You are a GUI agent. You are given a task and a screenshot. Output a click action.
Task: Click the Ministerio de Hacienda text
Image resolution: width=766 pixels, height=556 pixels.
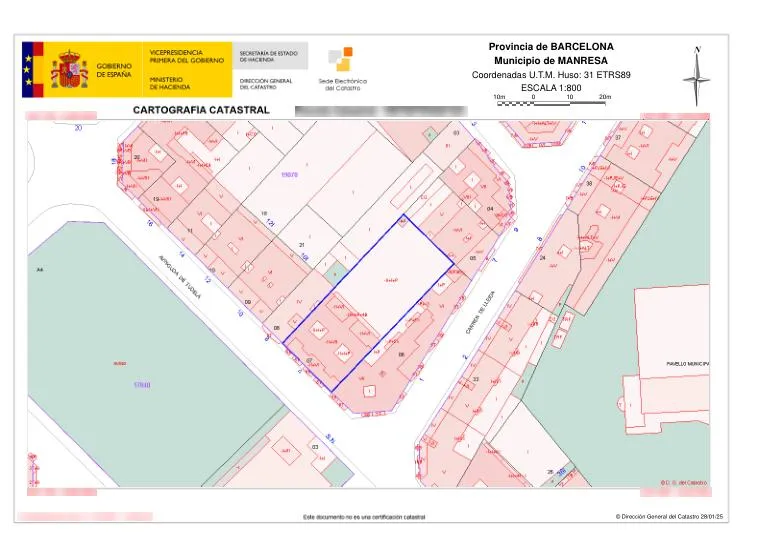(170, 83)
